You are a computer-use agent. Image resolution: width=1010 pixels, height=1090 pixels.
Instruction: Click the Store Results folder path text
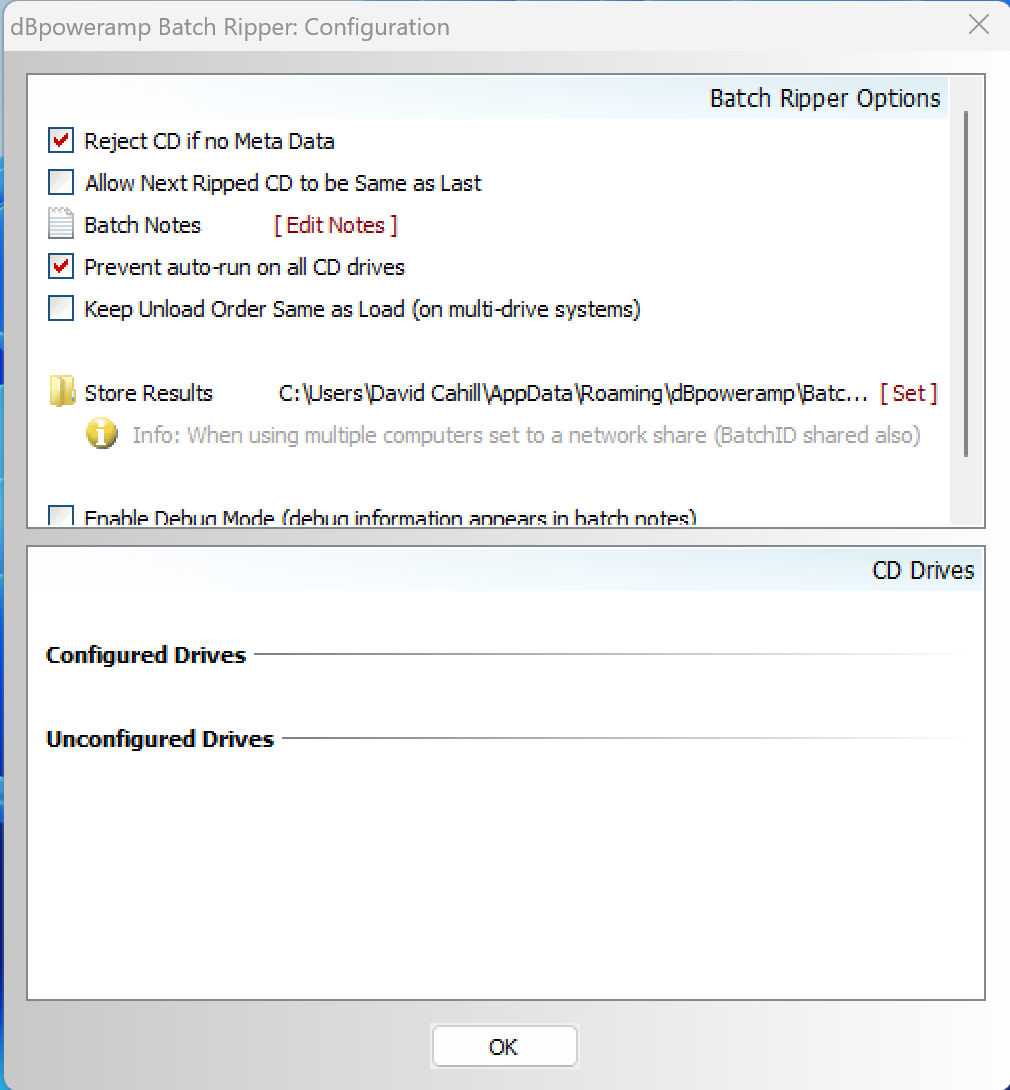572,393
